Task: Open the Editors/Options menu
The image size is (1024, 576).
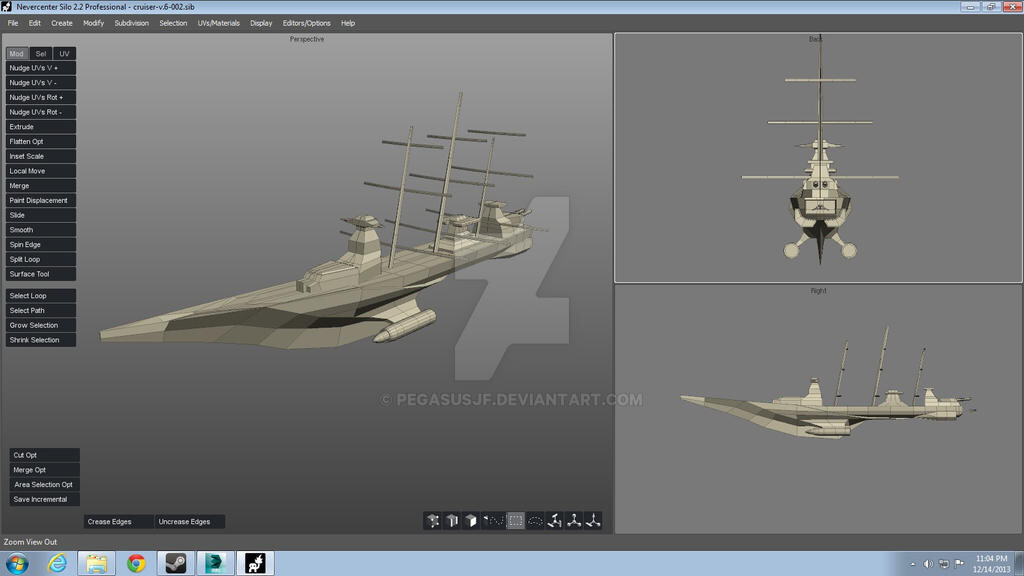Action: point(305,22)
